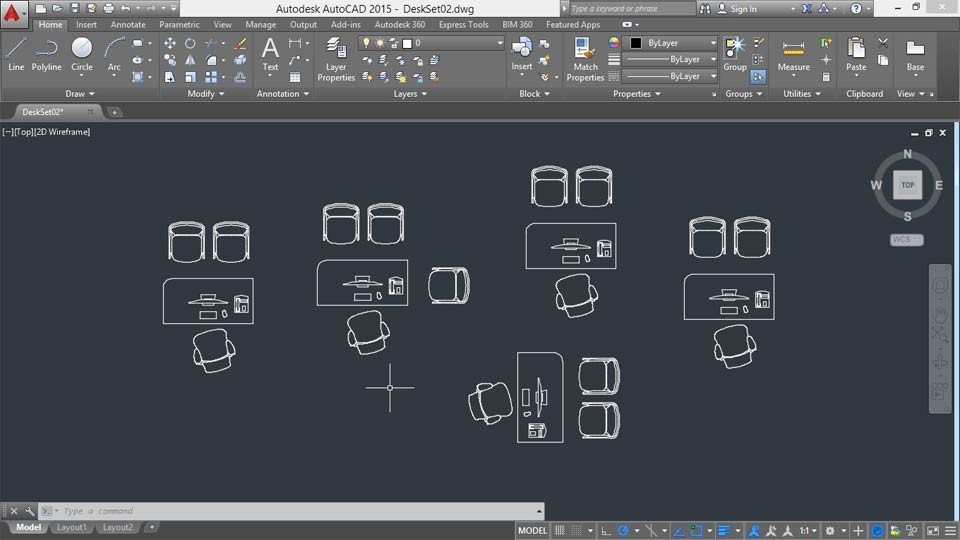This screenshot has height=540, width=960.
Task: Open the Layout1 tab
Action: [x=71, y=527]
